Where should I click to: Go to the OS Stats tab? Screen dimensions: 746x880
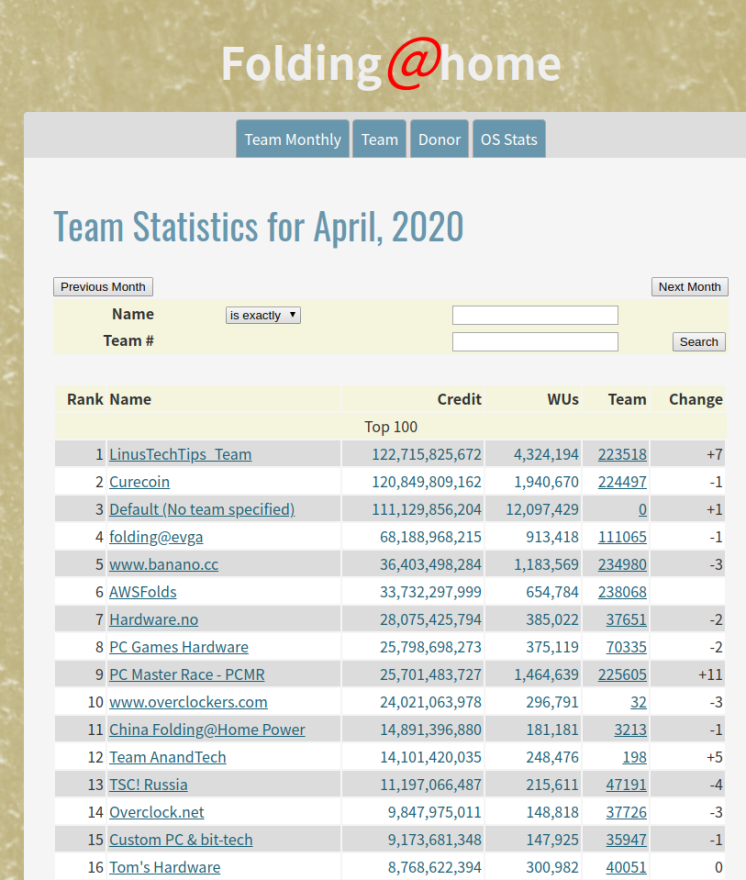coord(509,139)
